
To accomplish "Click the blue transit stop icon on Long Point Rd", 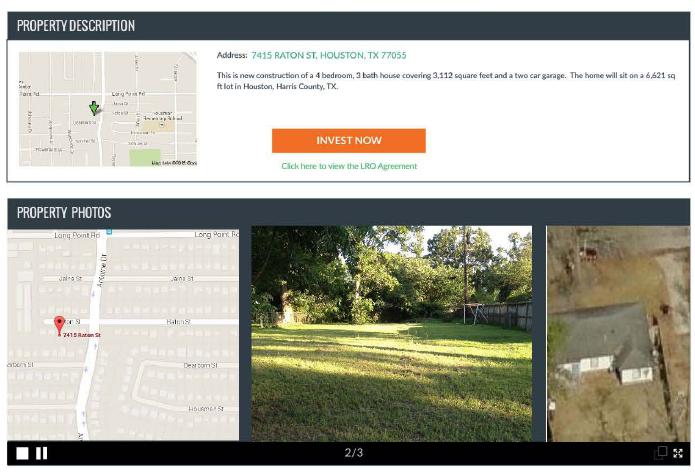I will [x=109, y=231].
